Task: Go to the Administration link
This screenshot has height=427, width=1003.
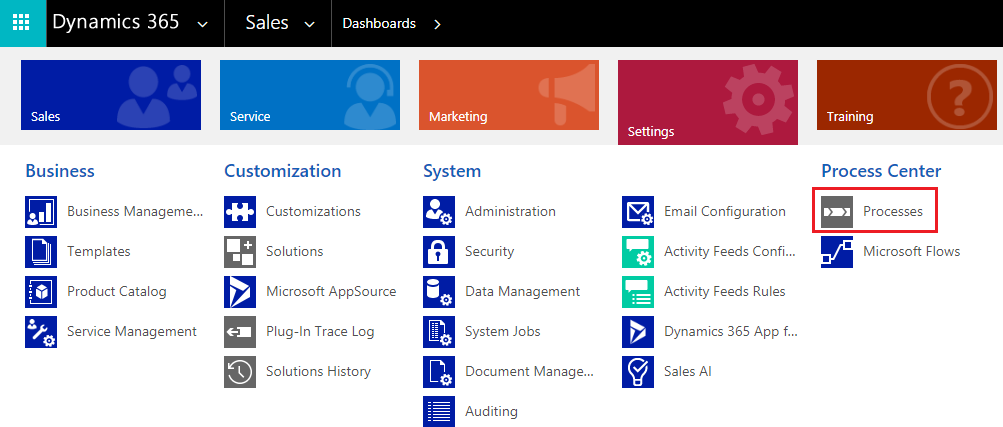Action: pyautogui.click(x=510, y=211)
